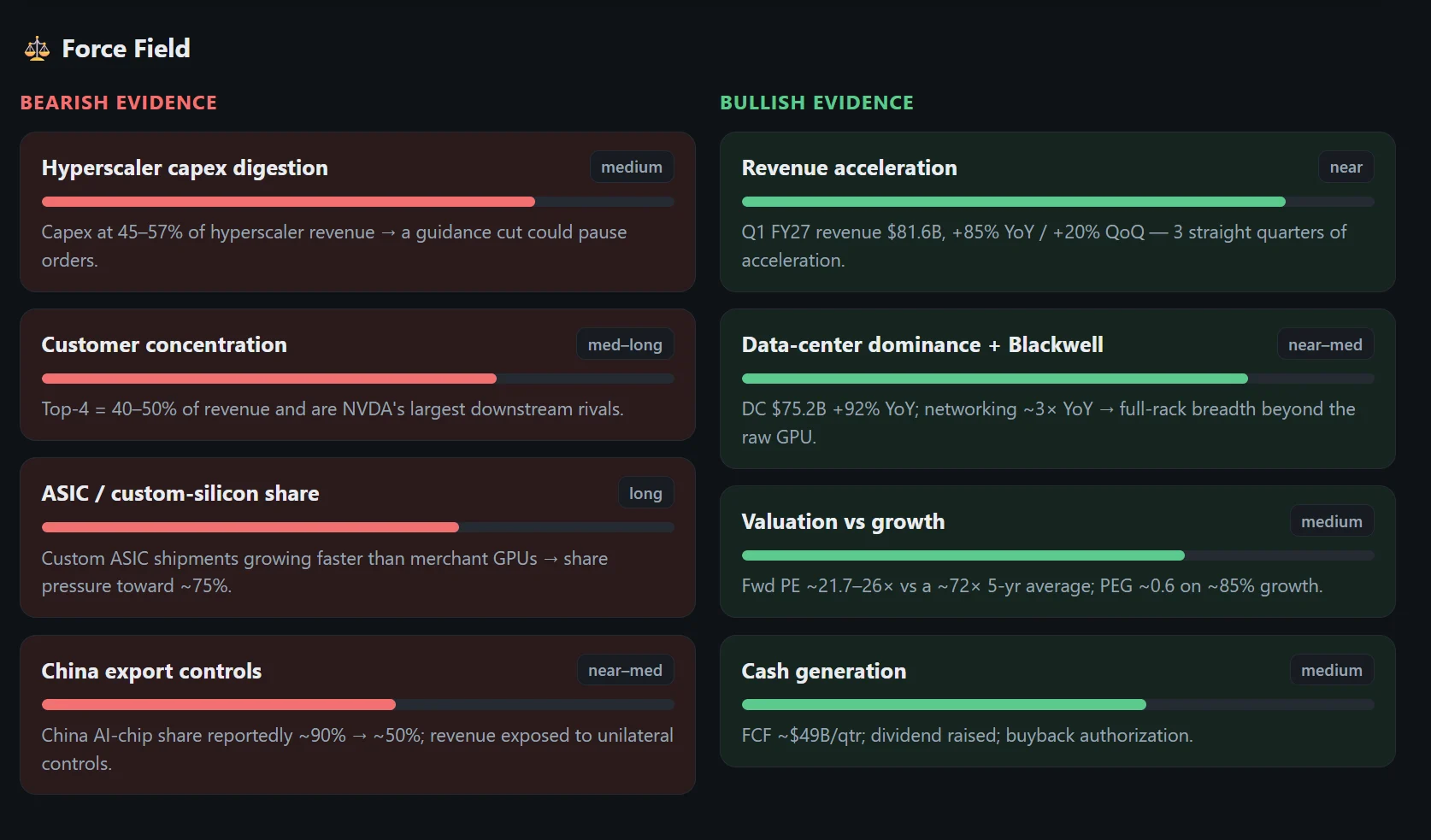This screenshot has height=840, width=1431.
Task: Click the ASIC / custom-silicon share strength bar
Action: pyautogui.click(x=357, y=527)
